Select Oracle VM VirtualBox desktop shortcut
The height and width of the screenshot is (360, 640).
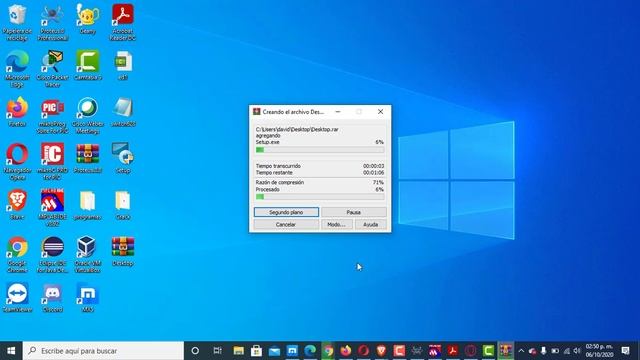[87, 255]
